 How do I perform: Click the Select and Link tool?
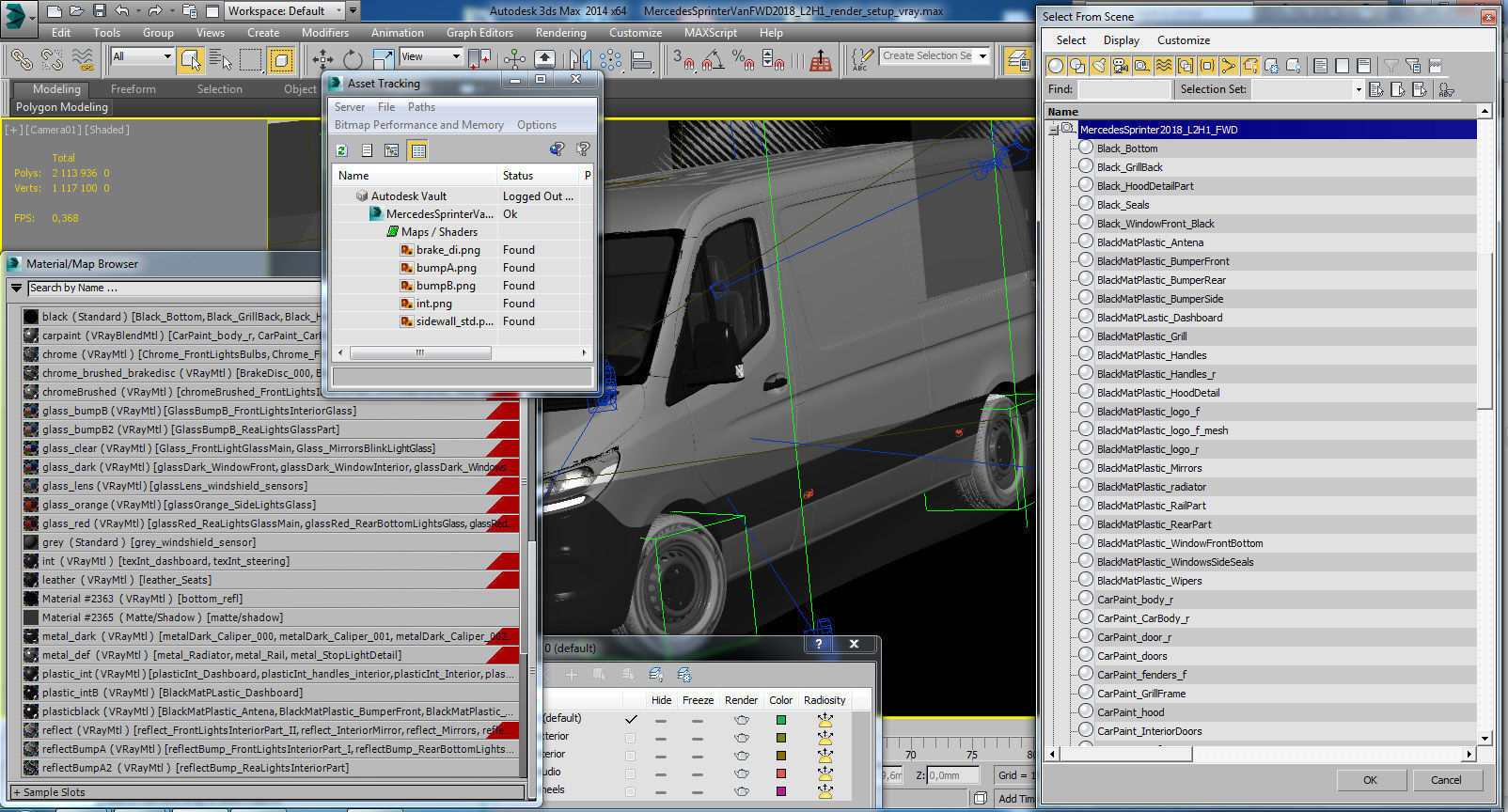click(22, 59)
